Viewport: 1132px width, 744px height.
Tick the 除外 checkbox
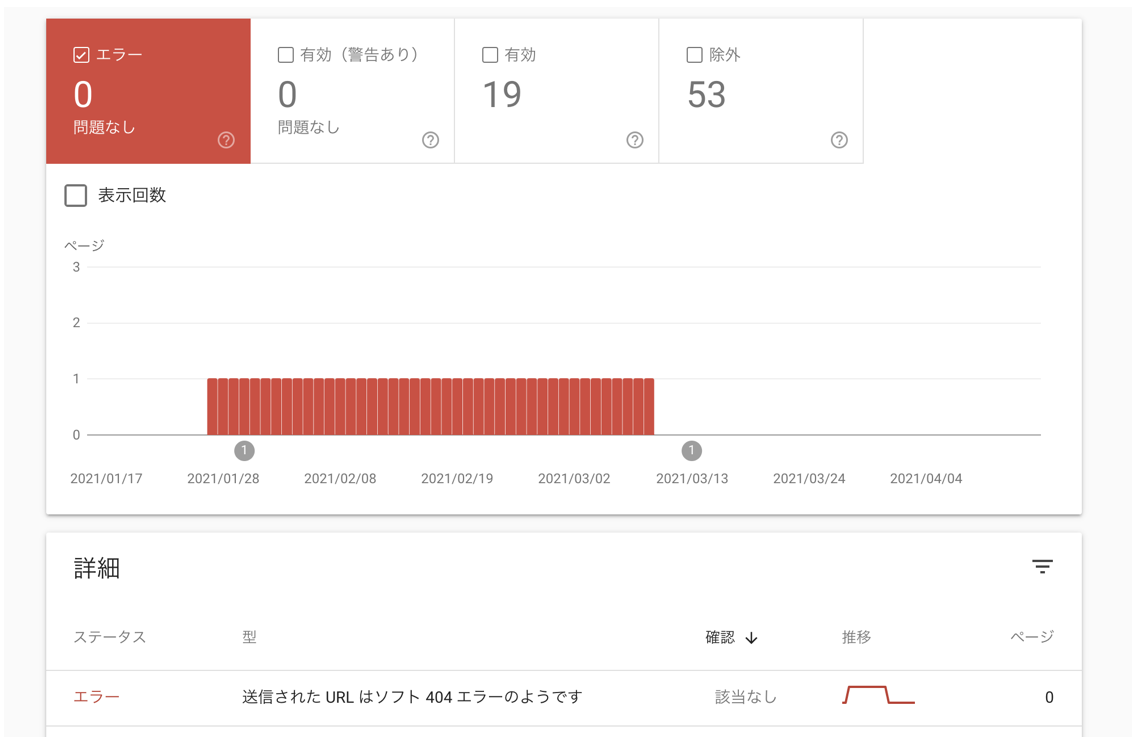tap(694, 55)
